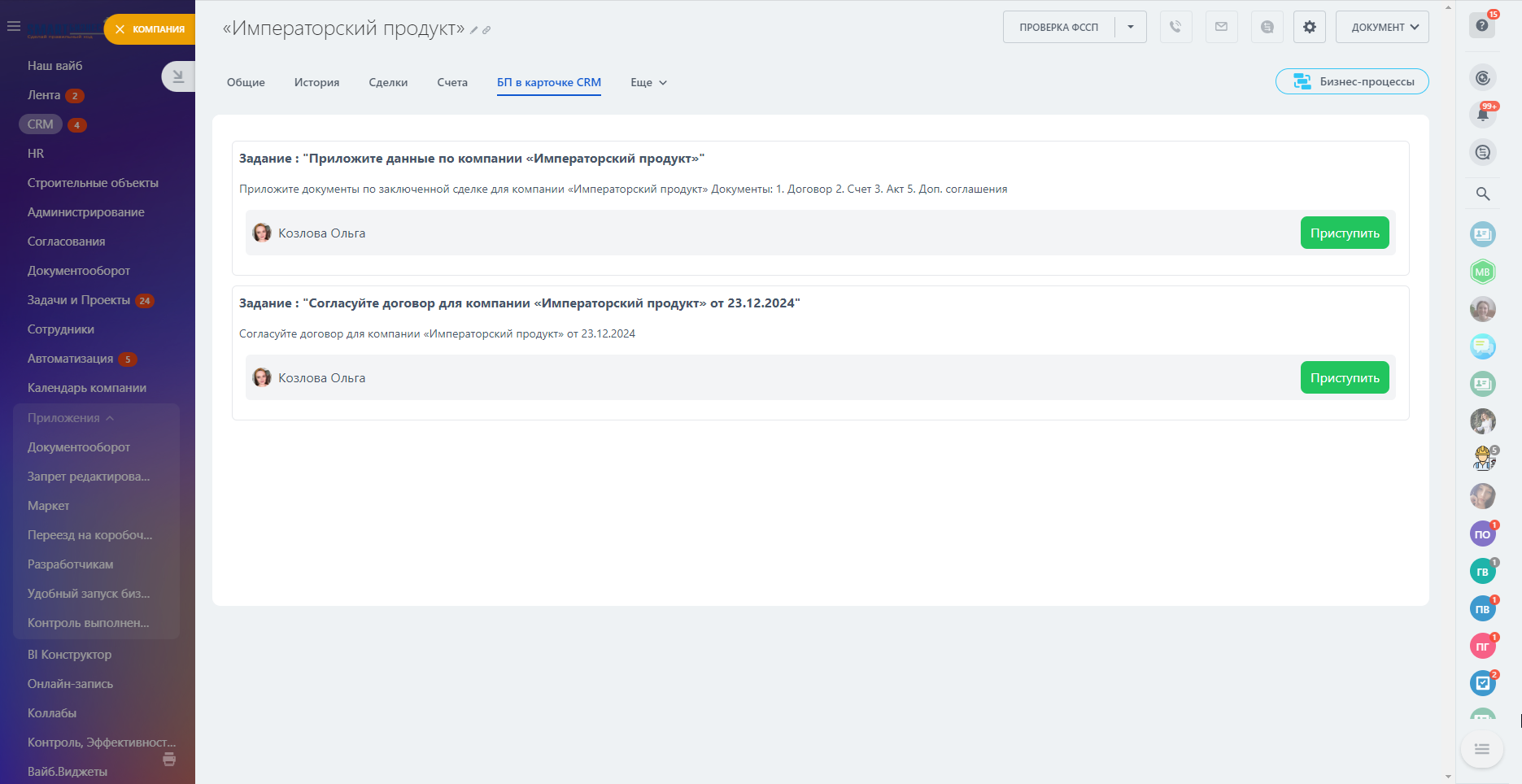Image resolution: width=1522 pixels, height=784 pixels.
Task: Open BI Конструктор menu item
Action: (70, 655)
